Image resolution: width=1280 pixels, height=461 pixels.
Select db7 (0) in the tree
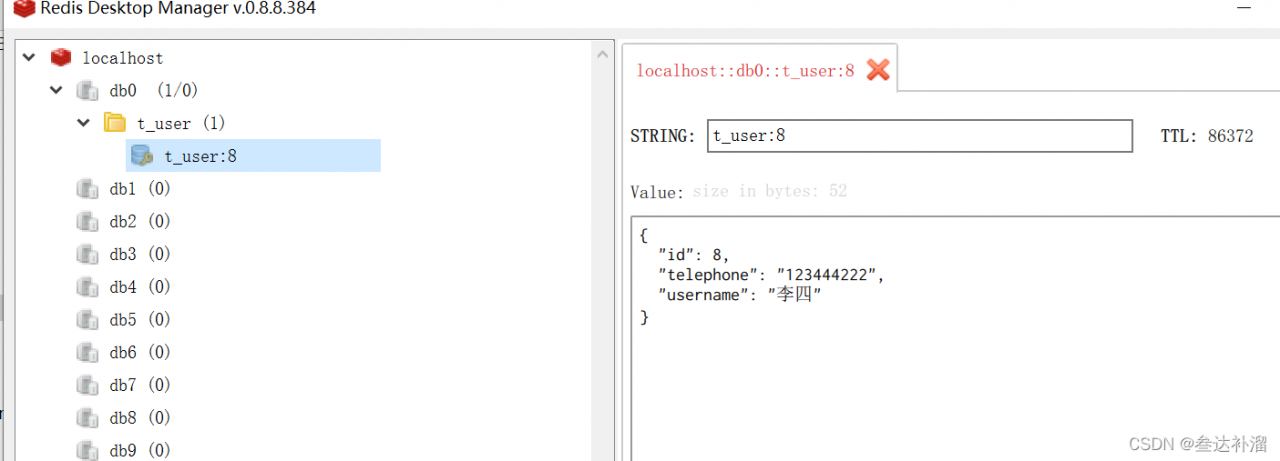coord(140,385)
